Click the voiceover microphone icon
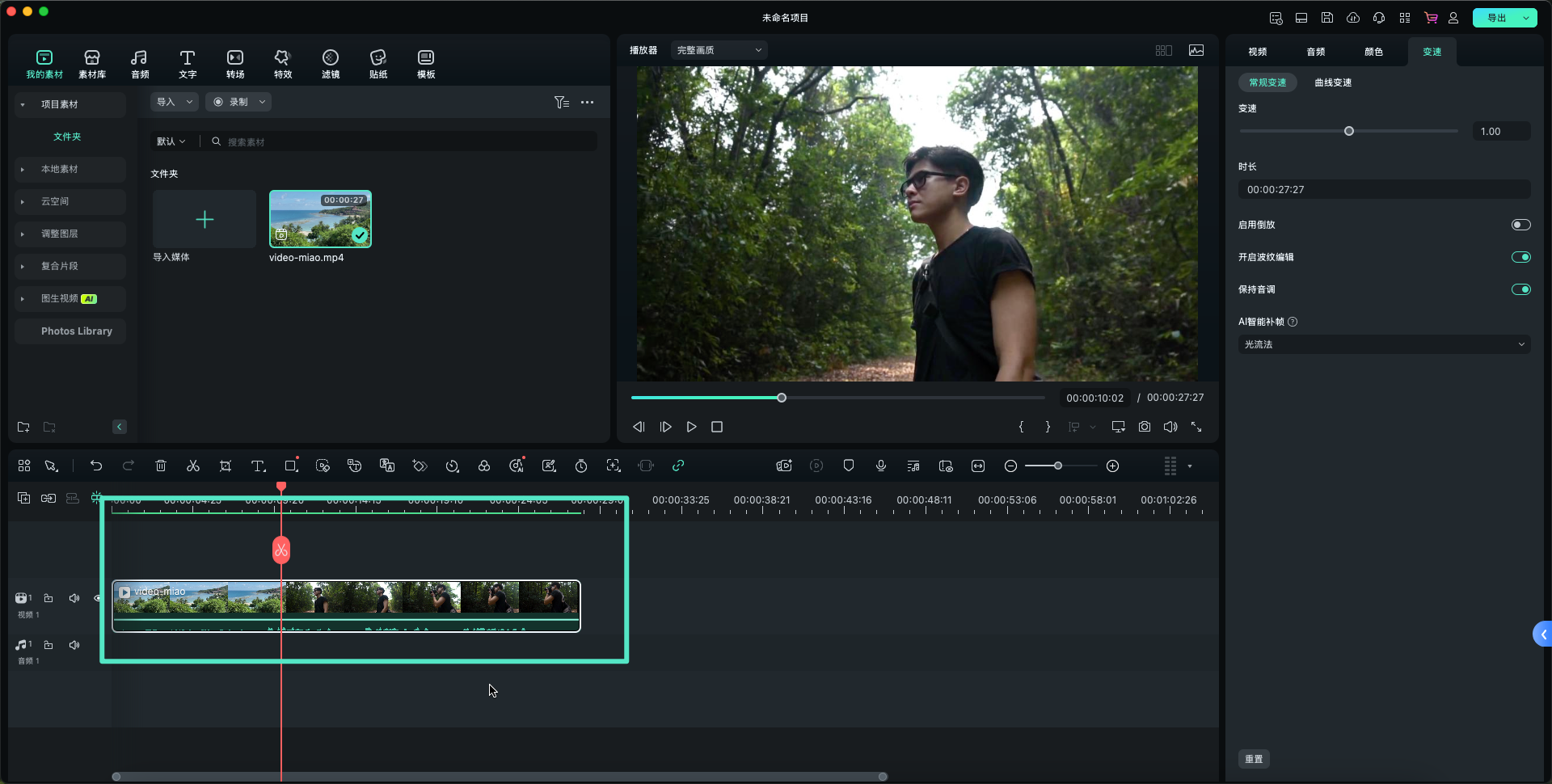The image size is (1552, 784). [881, 466]
